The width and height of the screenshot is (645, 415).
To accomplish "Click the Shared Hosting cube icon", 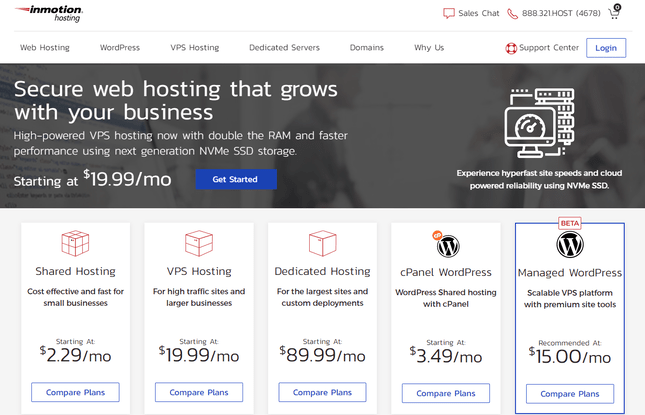I will tap(75, 243).
